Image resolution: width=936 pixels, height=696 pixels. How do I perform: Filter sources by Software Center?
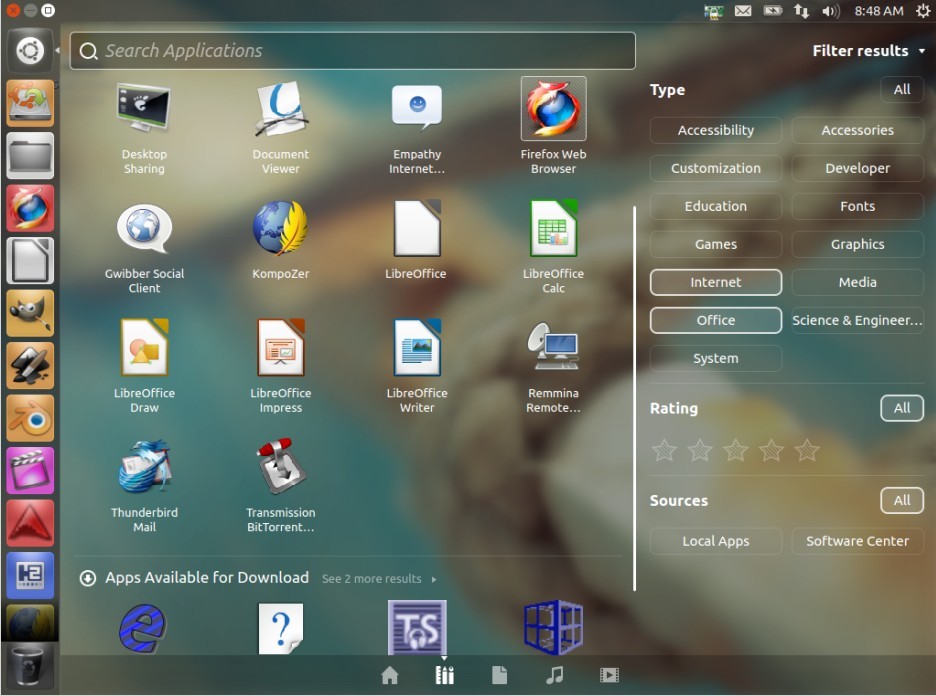coord(857,541)
